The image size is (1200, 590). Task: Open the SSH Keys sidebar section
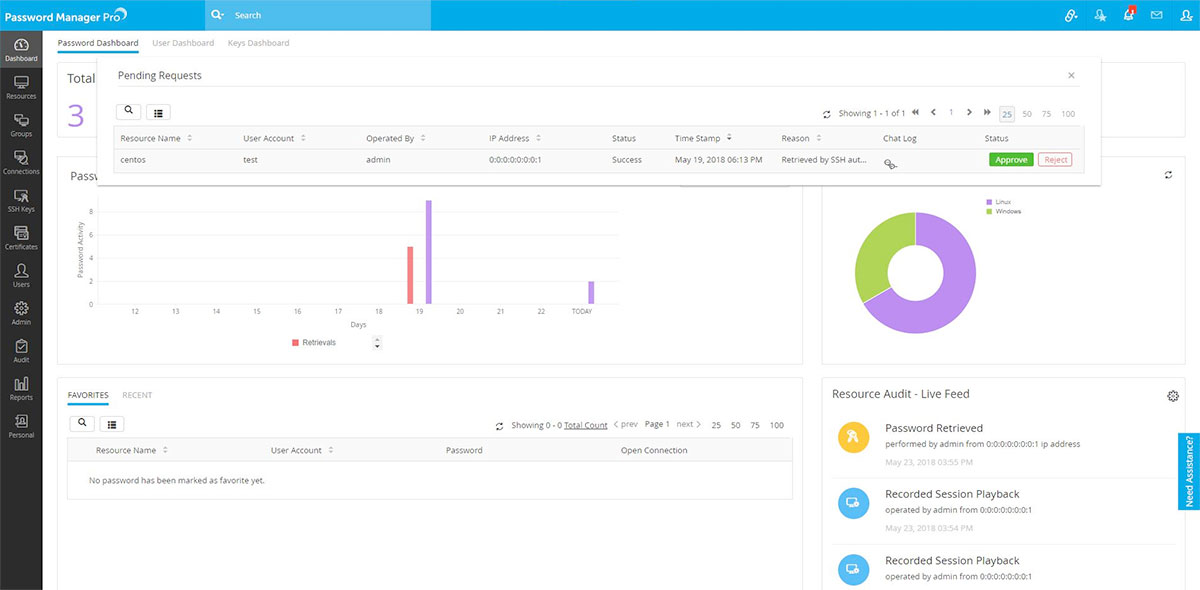coord(21,201)
